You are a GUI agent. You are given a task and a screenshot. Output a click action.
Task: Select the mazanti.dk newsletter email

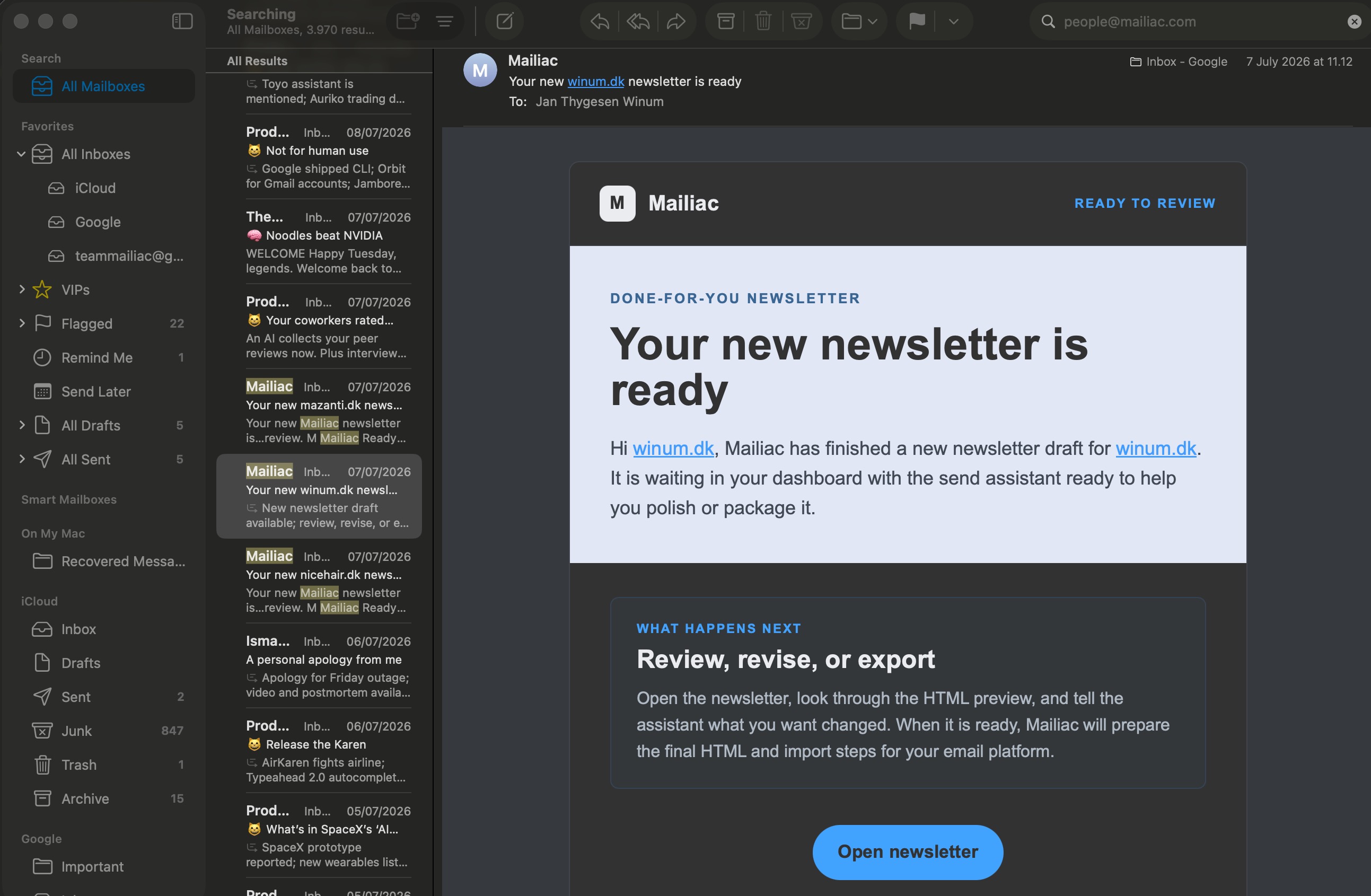319,411
